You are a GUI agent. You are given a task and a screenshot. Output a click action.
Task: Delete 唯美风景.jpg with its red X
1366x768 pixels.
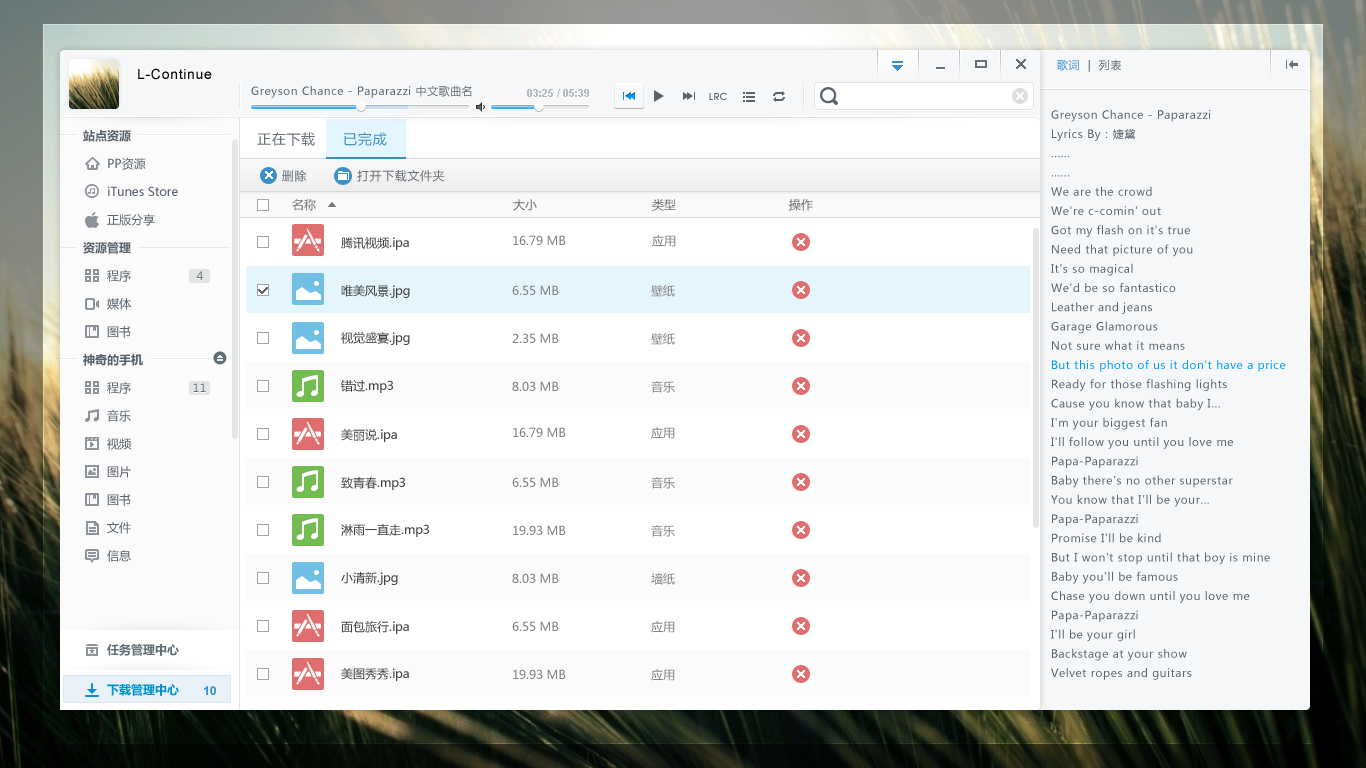point(800,290)
